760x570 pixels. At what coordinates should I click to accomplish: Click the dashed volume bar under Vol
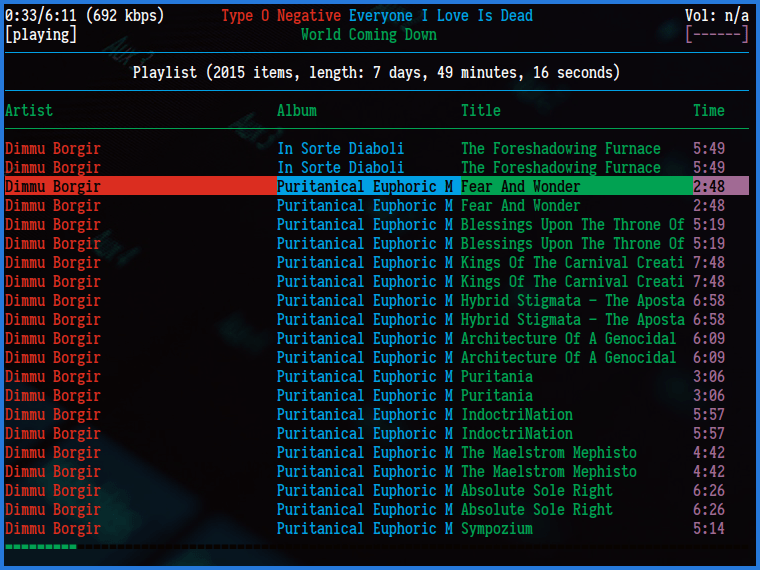717,35
